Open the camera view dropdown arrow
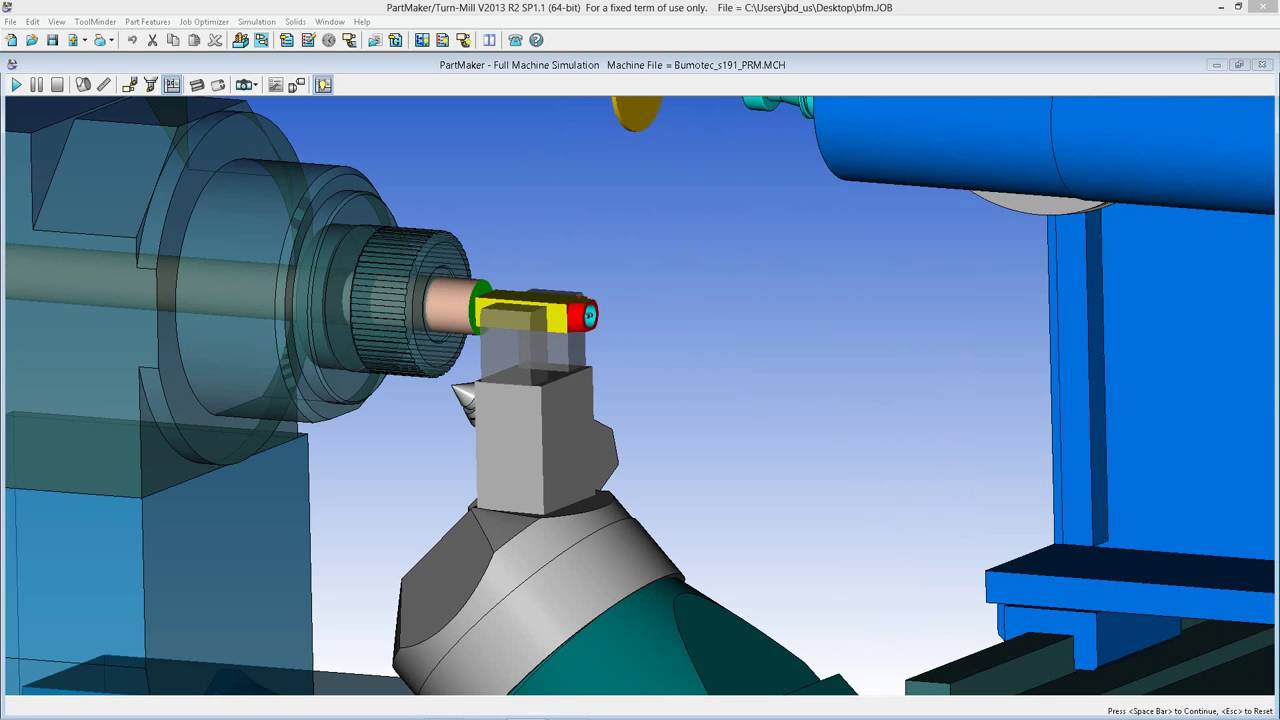Image resolution: width=1280 pixels, height=720 pixels. [256, 85]
